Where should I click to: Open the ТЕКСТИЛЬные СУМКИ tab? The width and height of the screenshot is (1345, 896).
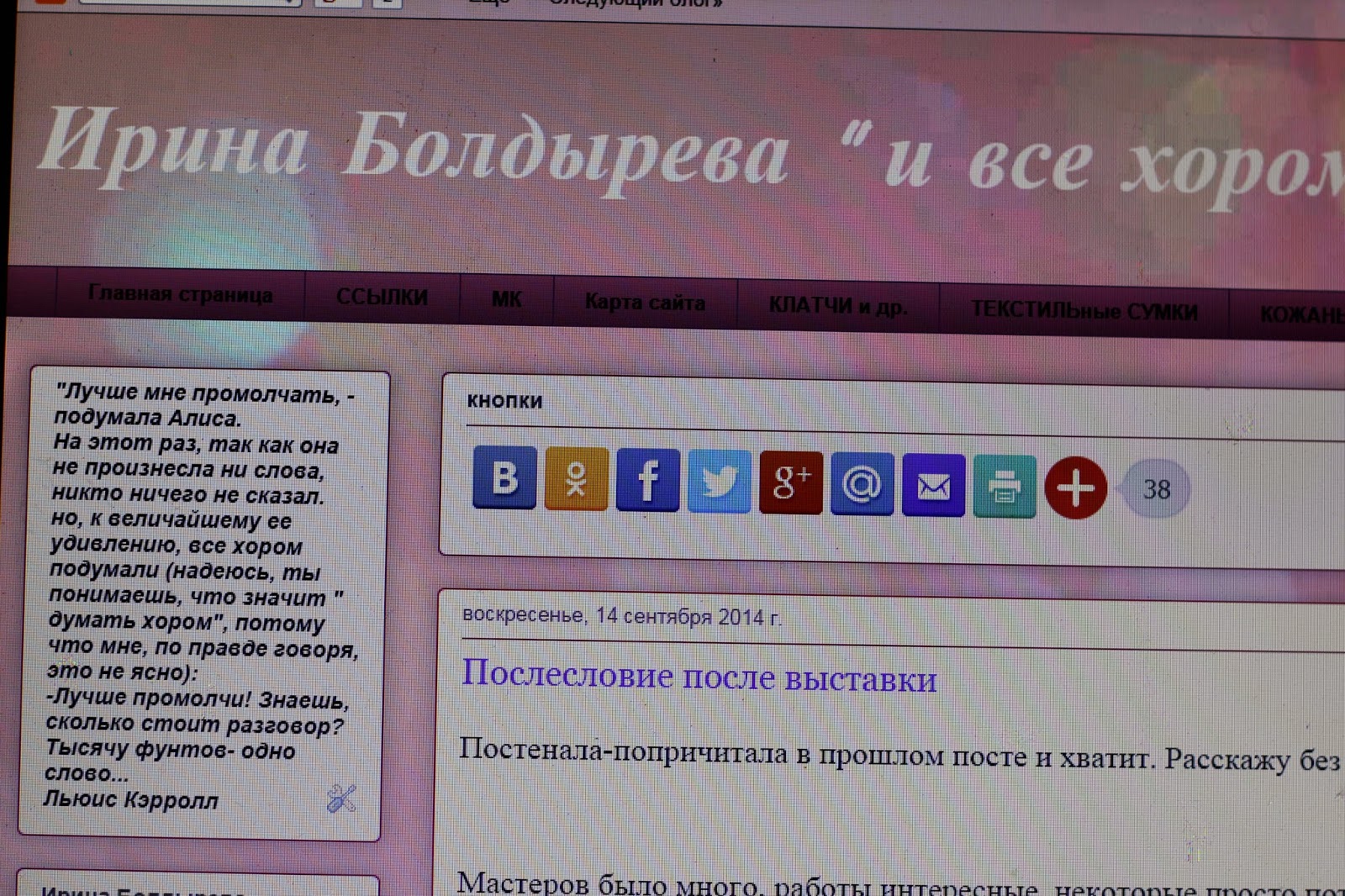1084,311
